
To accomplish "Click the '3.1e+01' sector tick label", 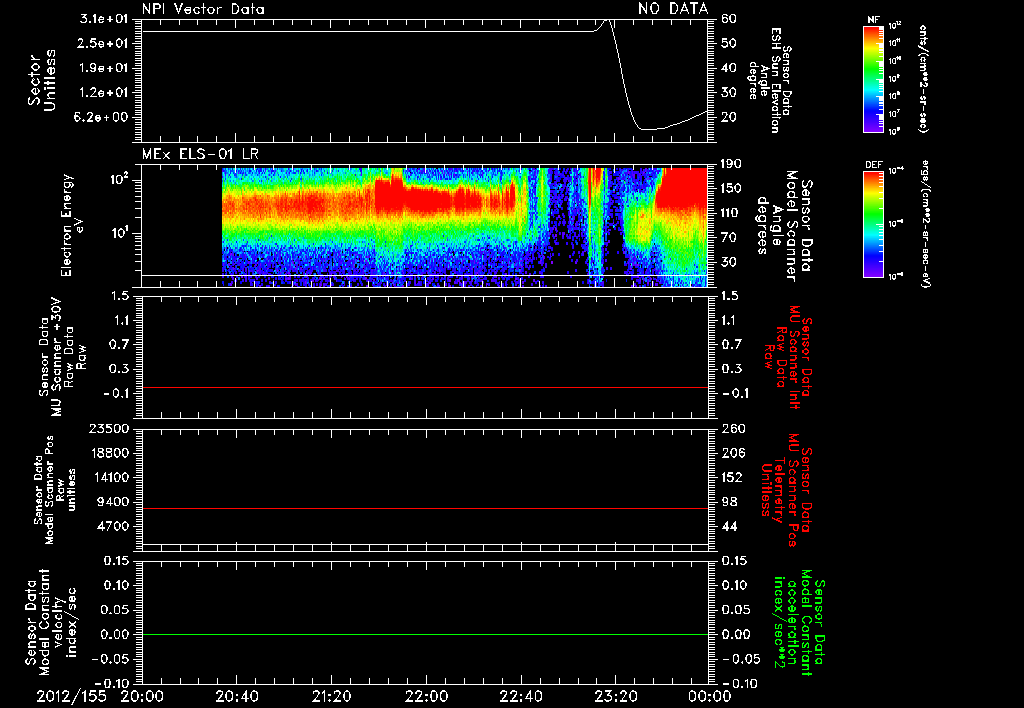I will tap(103, 18).
